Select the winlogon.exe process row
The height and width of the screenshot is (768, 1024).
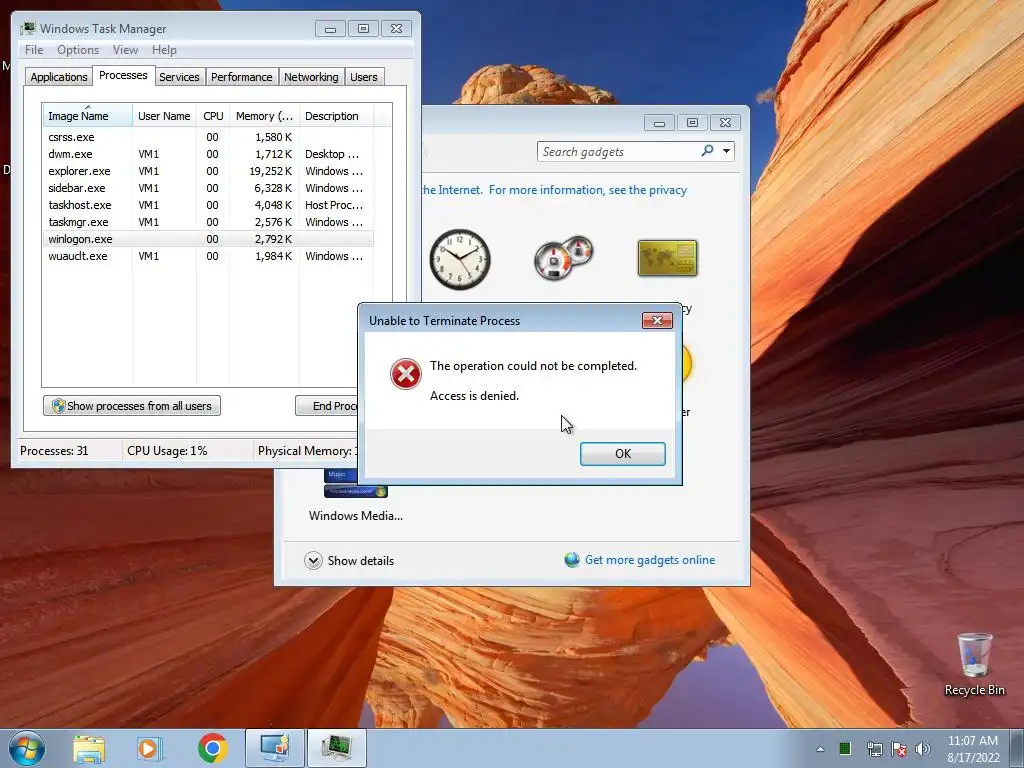(x=208, y=239)
